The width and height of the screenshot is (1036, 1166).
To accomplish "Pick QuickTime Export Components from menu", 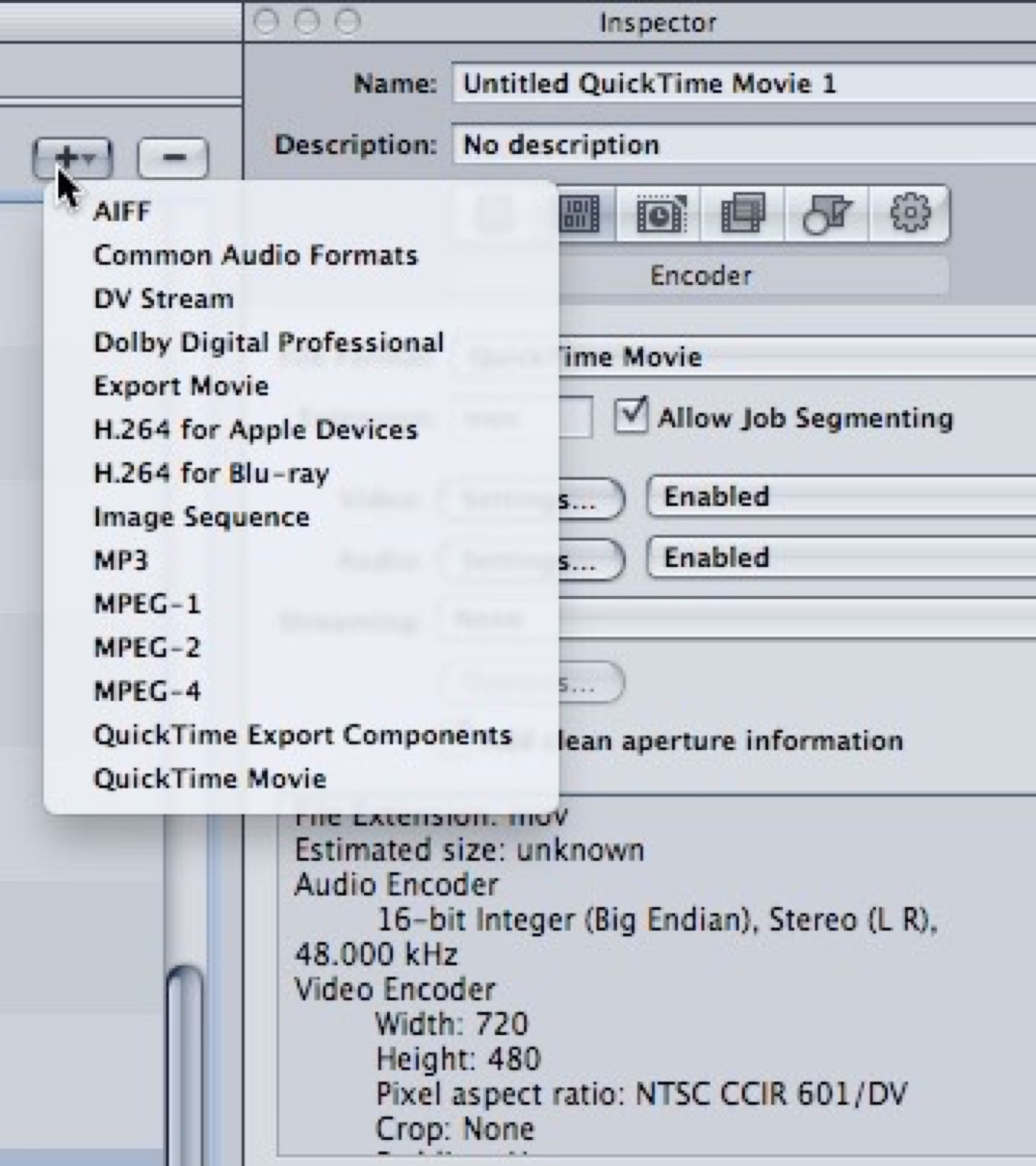I will [302, 735].
